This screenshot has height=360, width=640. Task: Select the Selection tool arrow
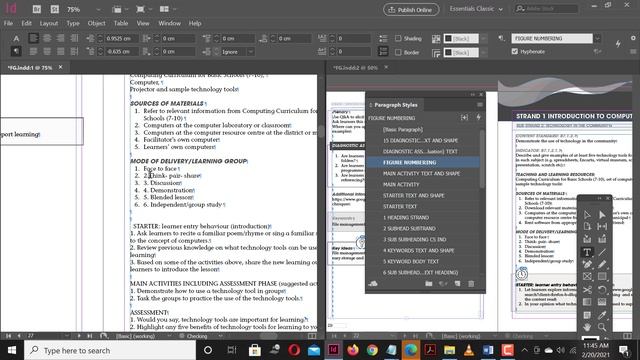(x=587, y=215)
